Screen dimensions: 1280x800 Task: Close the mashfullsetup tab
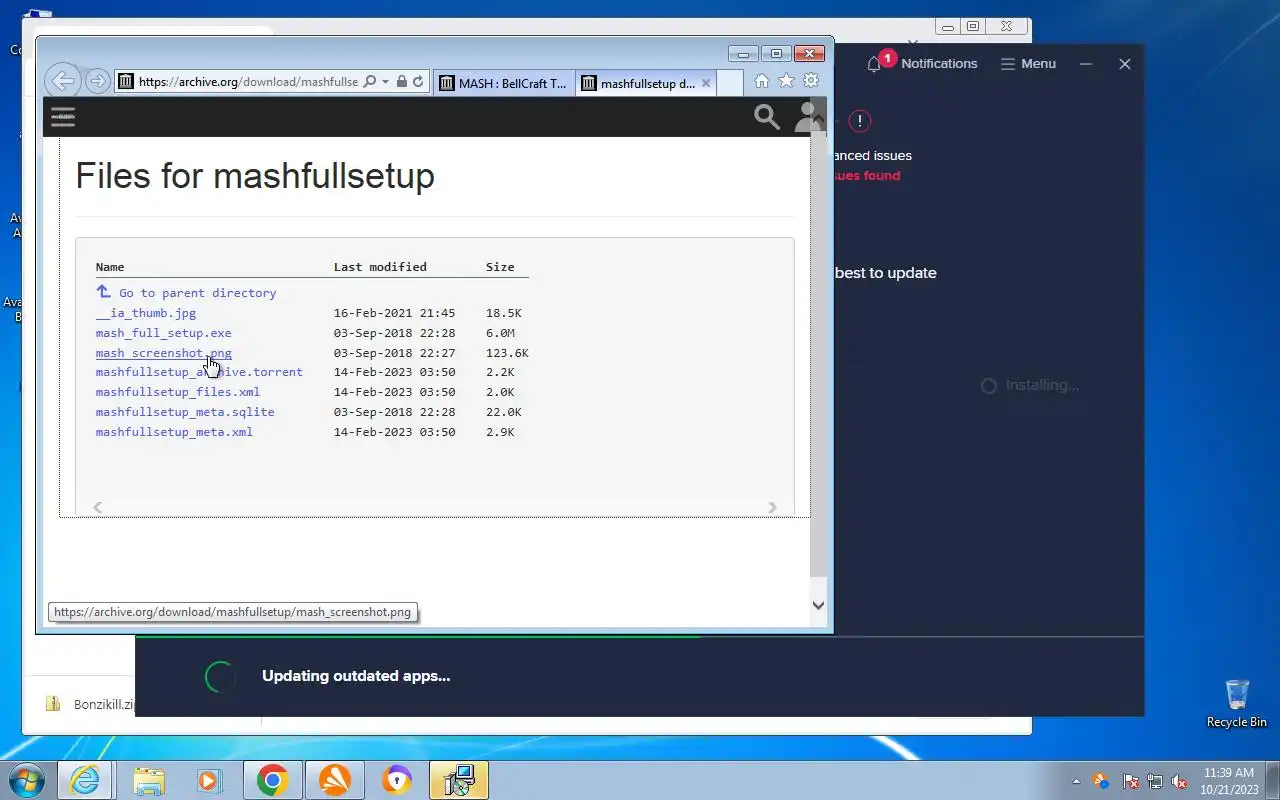click(x=706, y=83)
